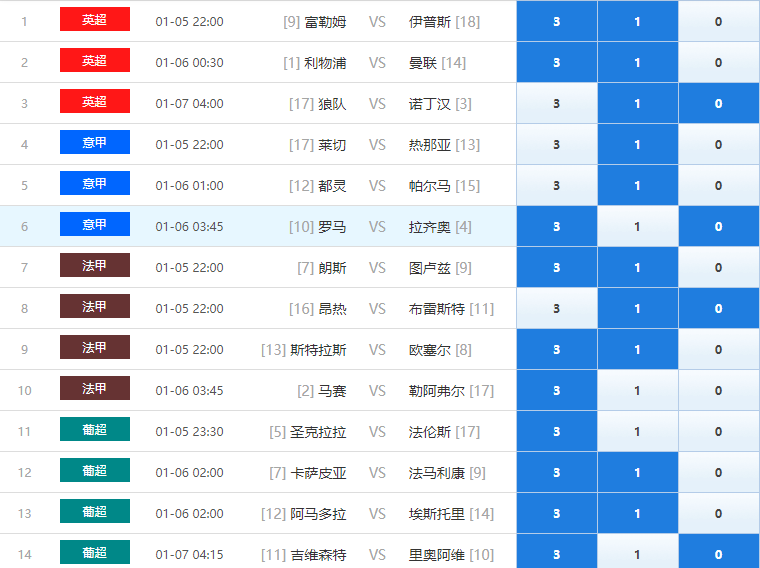
Task: Click the 法甲 tag for 马赛 match
Action: [95, 388]
